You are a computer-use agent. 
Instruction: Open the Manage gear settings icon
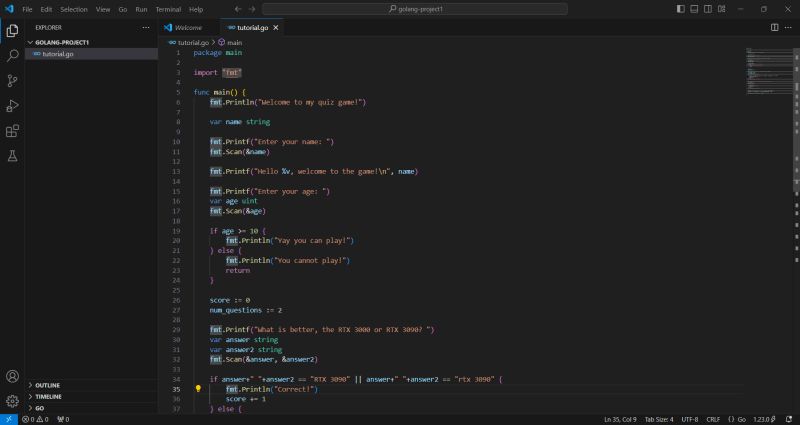click(x=12, y=401)
